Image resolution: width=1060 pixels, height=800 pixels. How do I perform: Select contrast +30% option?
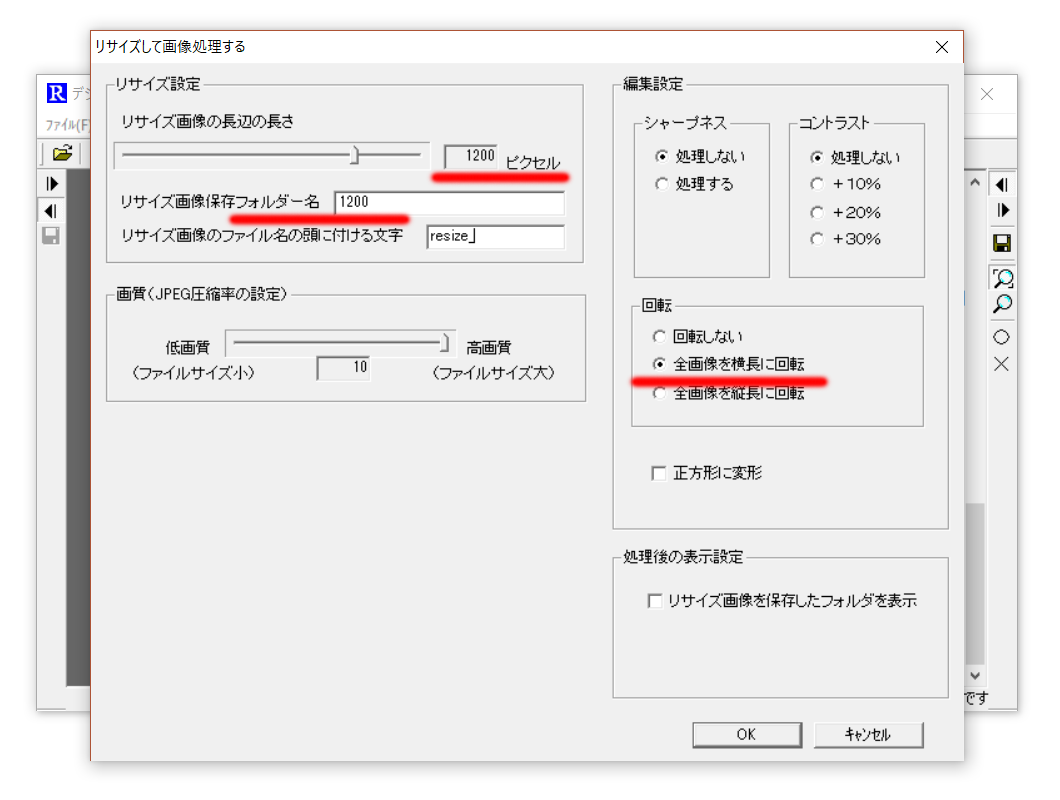pos(846,239)
